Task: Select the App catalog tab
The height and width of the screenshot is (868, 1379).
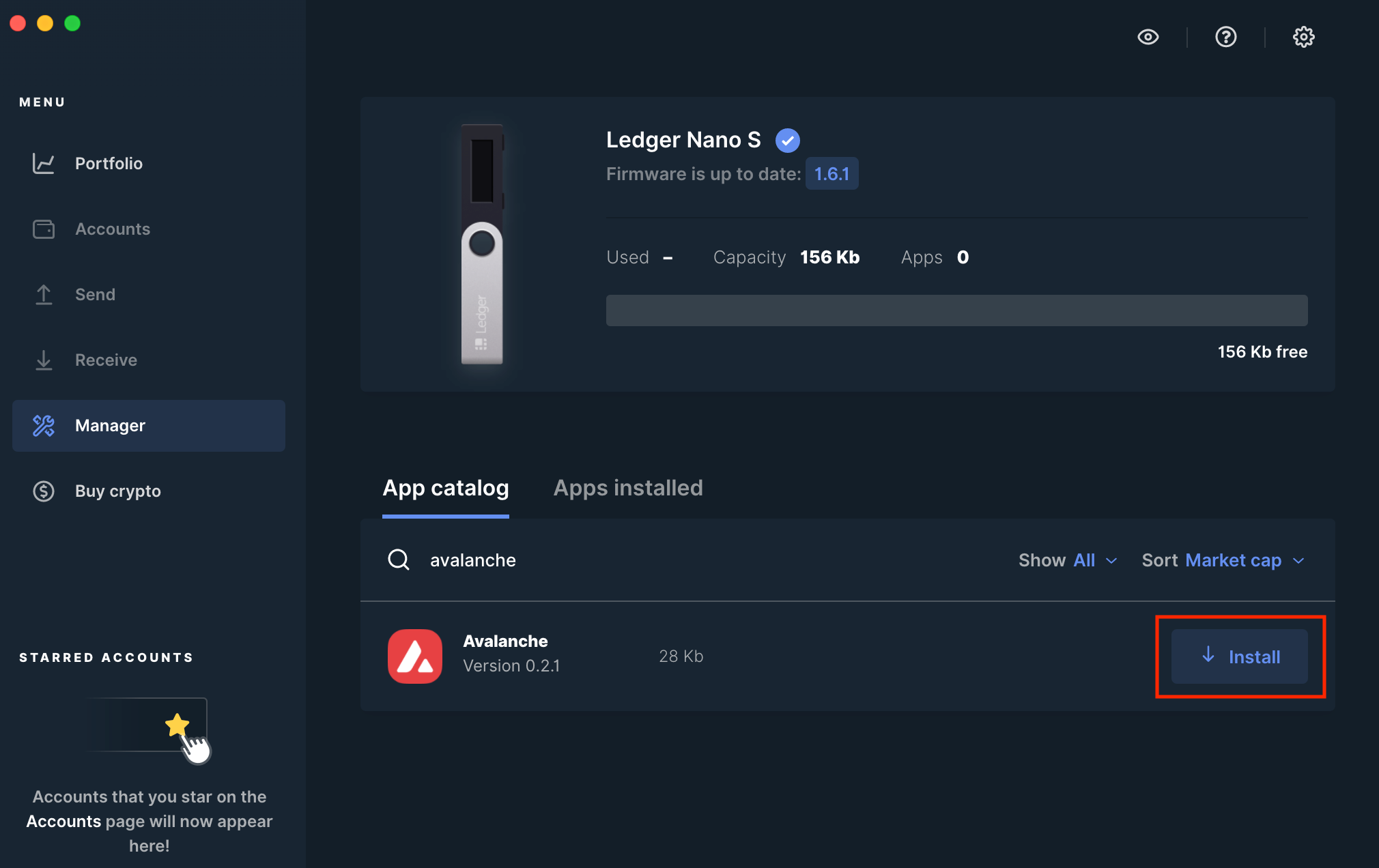Action: point(445,488)
